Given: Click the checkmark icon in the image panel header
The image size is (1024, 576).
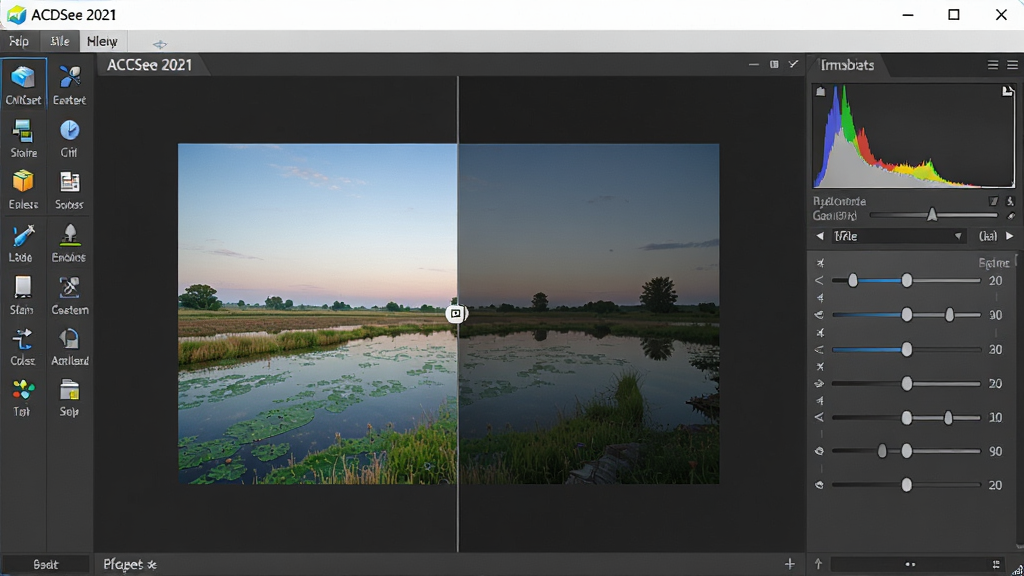Looking at the screenshot, I should (x=793, y=64).
